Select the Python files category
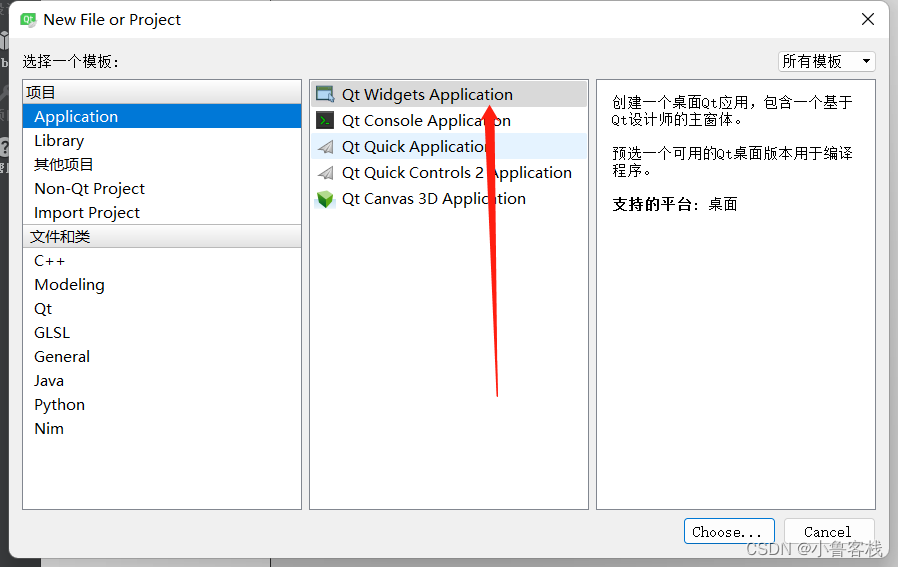898x567 pixels. coord(162,405)
